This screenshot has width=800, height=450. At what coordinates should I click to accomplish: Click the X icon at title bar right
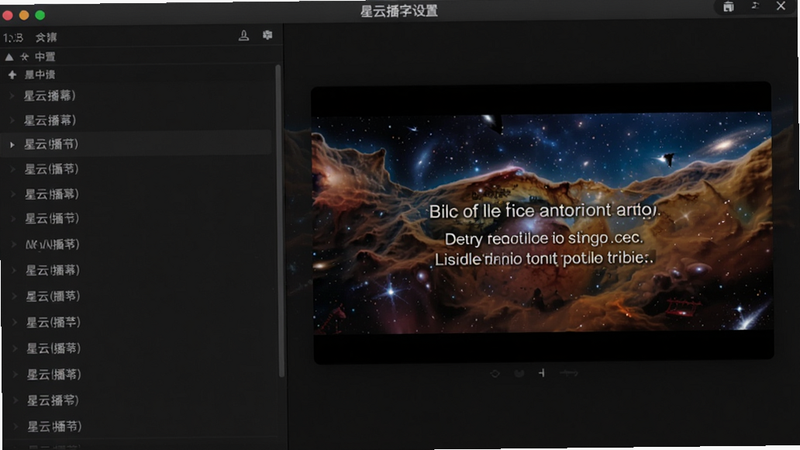click(x=781, y=6)
